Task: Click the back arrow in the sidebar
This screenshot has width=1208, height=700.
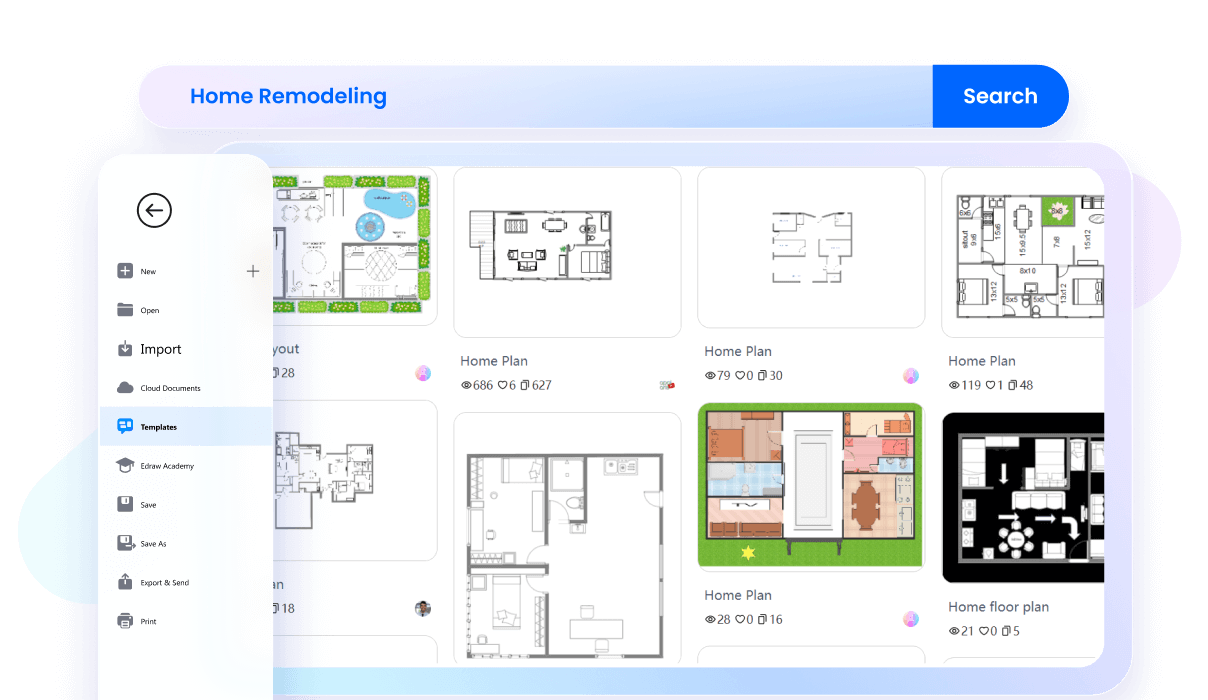Action: click(154, 210)
